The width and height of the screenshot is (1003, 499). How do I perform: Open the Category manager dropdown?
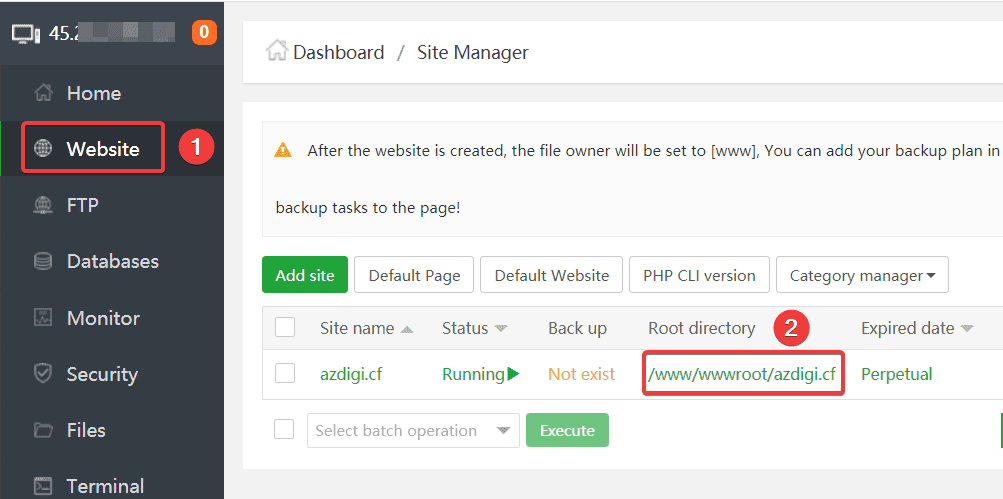click(x=862, y=275)
